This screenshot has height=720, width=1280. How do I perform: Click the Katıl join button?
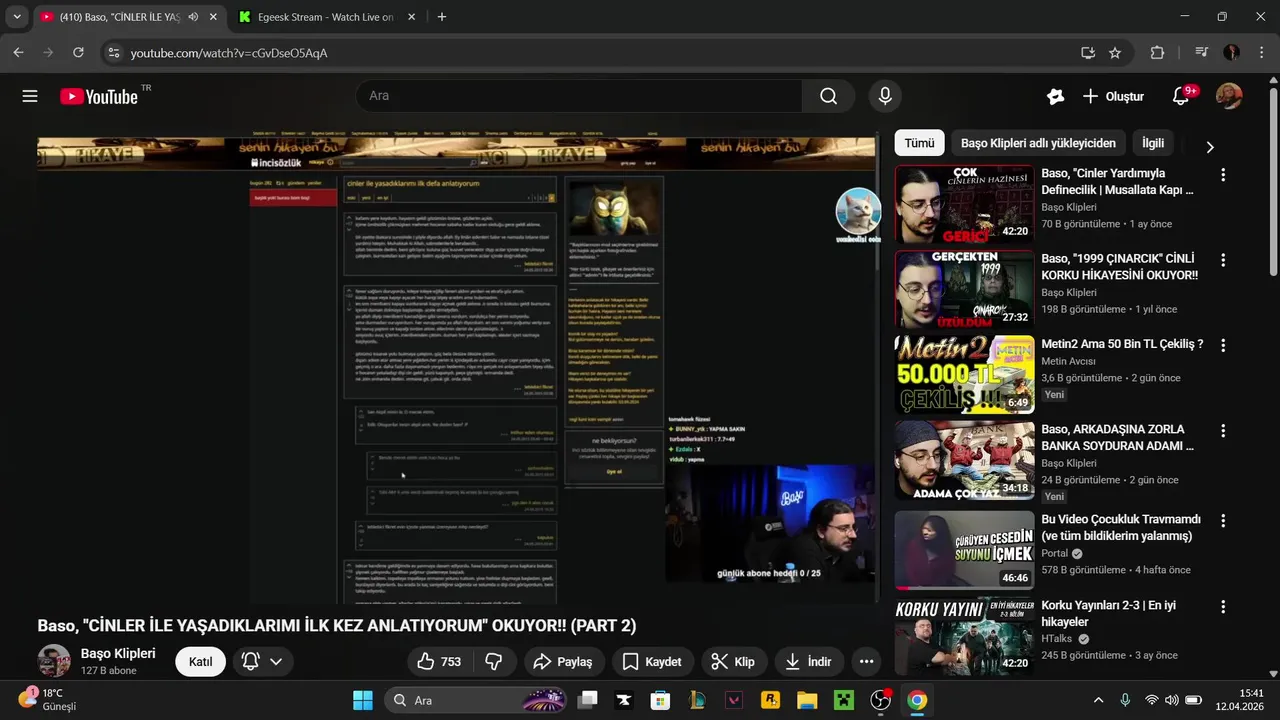pos(200,662)
